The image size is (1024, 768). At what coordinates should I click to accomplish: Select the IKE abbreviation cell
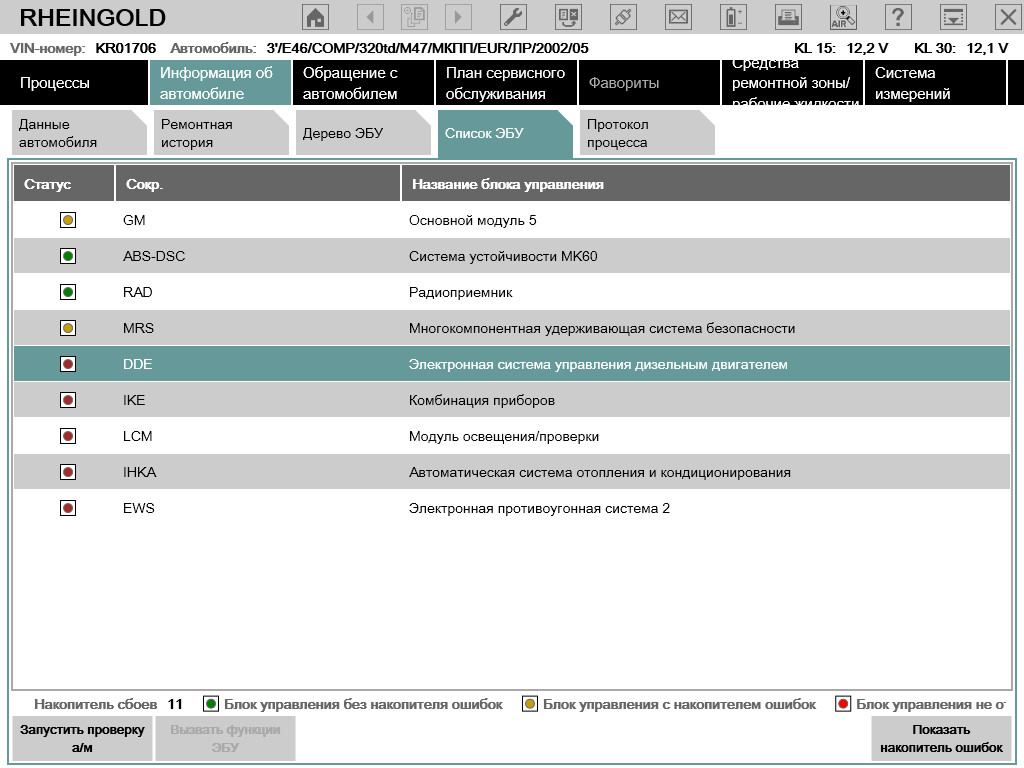134,400
